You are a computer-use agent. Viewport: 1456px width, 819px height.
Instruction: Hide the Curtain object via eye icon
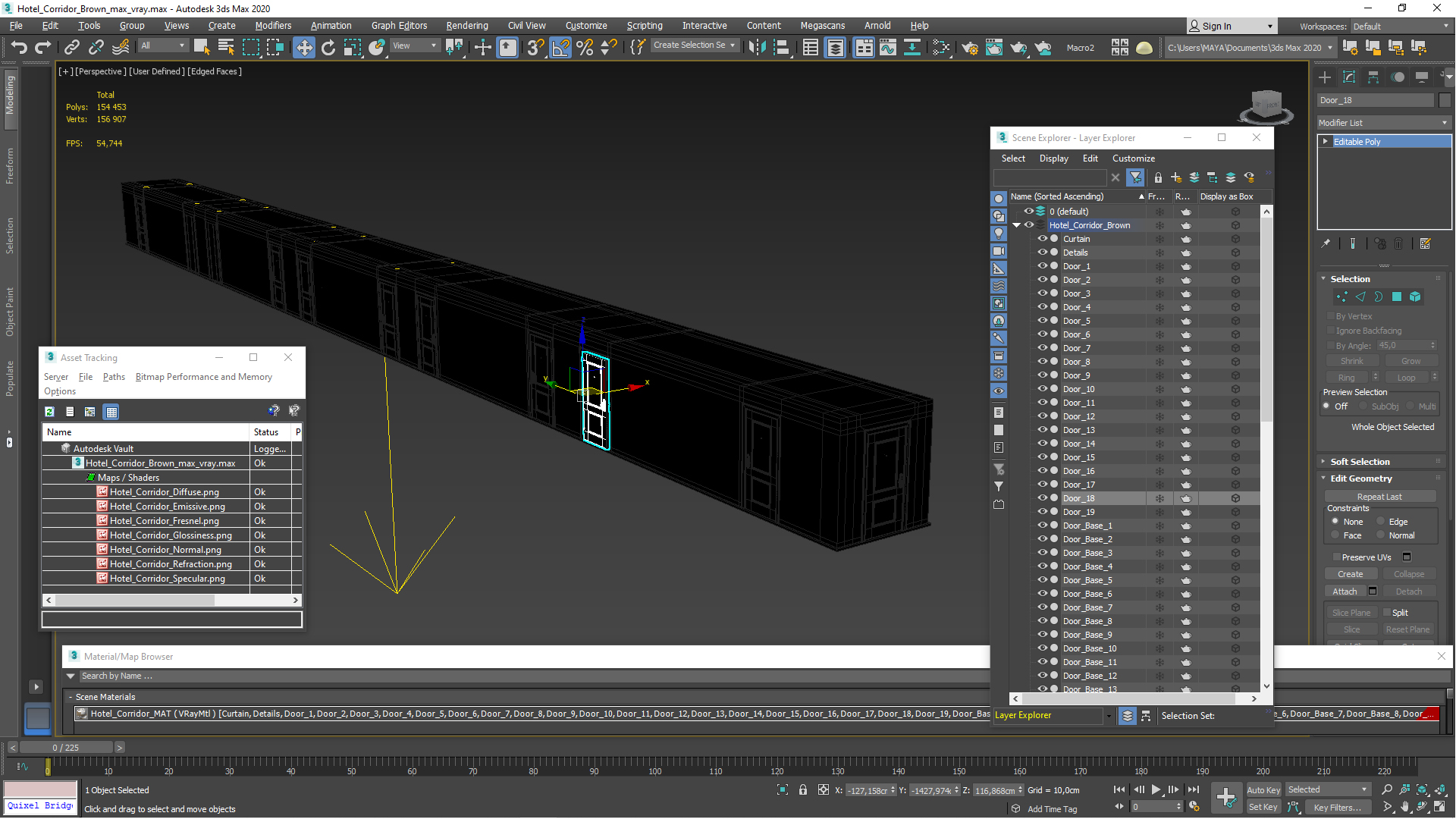pyautogui.click(x=1043, y=239)
